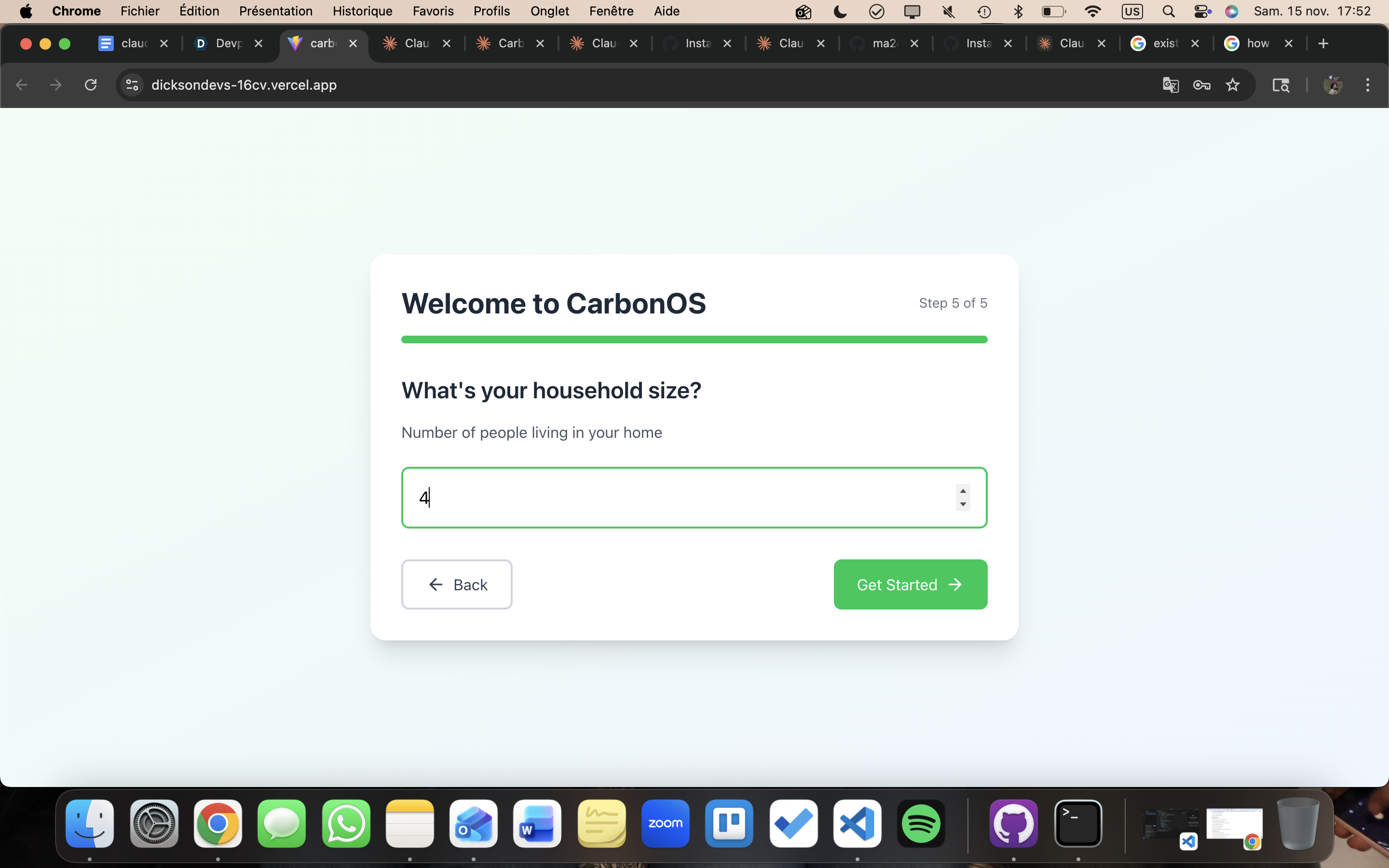Open Google Translate icon in address bar
Screen dimensions: 1389x868
pos(1171,85)
